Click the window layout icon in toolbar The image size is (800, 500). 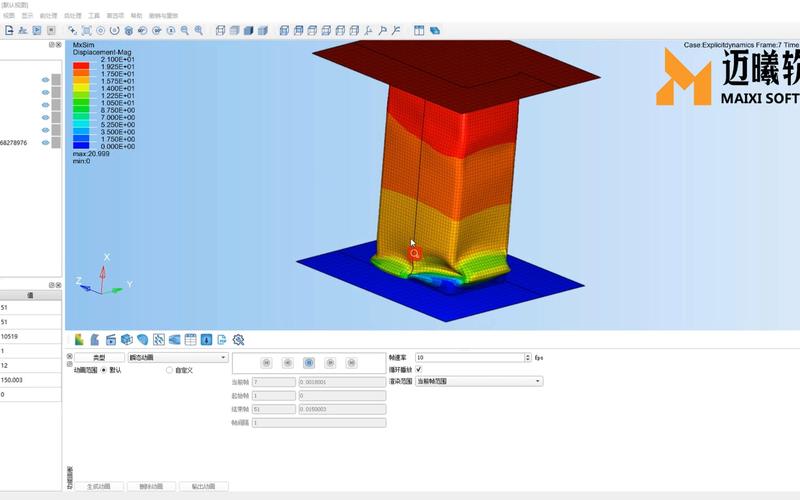[419, 31]
